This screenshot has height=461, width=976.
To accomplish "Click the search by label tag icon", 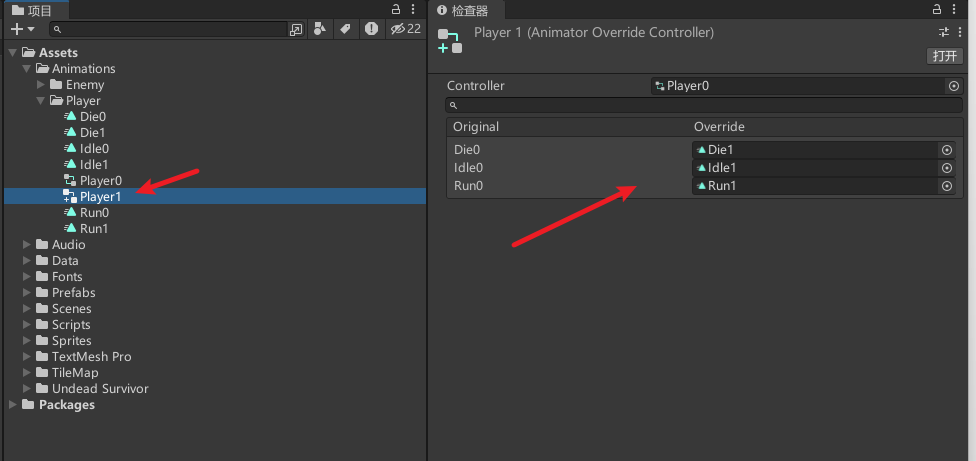I will pos(345,30).
